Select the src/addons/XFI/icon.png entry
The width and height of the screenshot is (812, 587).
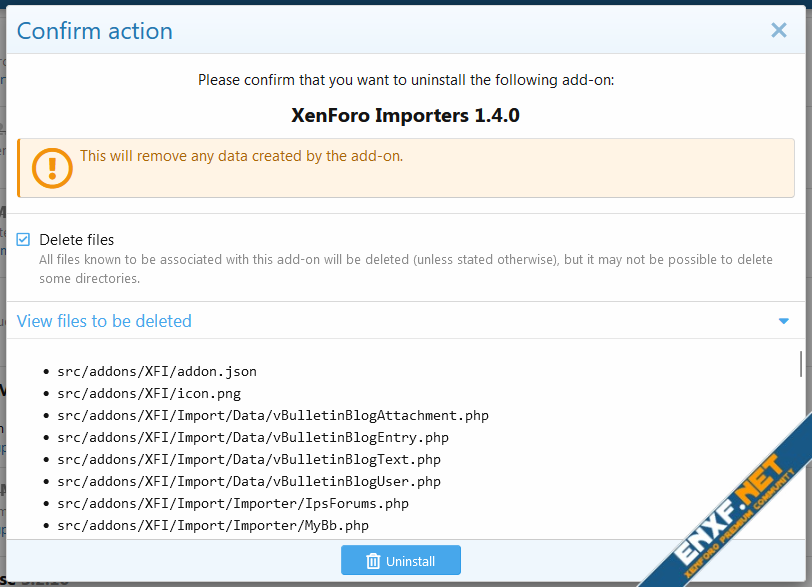[149, 393]
